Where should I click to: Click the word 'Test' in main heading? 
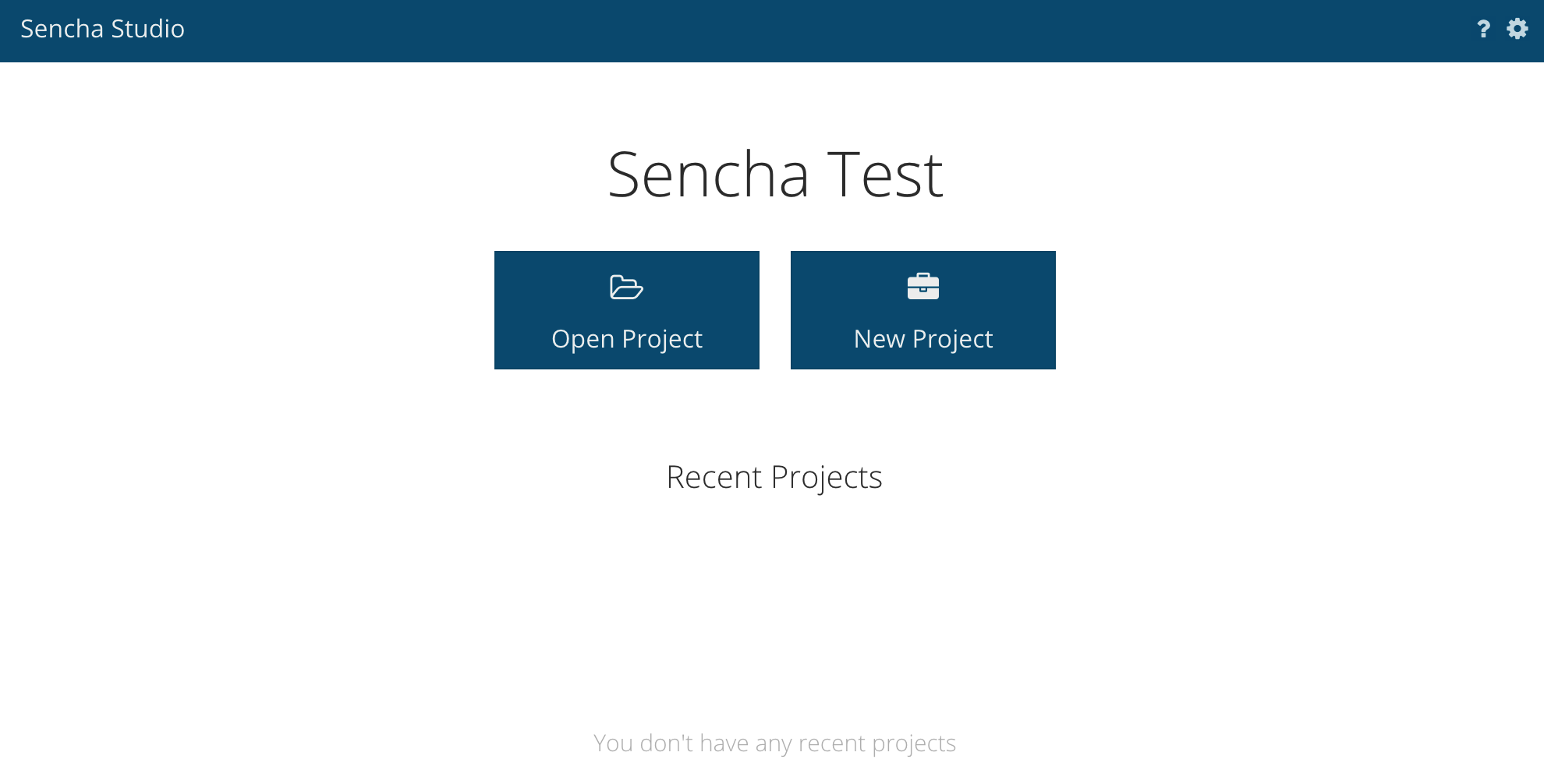click(x=885, y=175)
